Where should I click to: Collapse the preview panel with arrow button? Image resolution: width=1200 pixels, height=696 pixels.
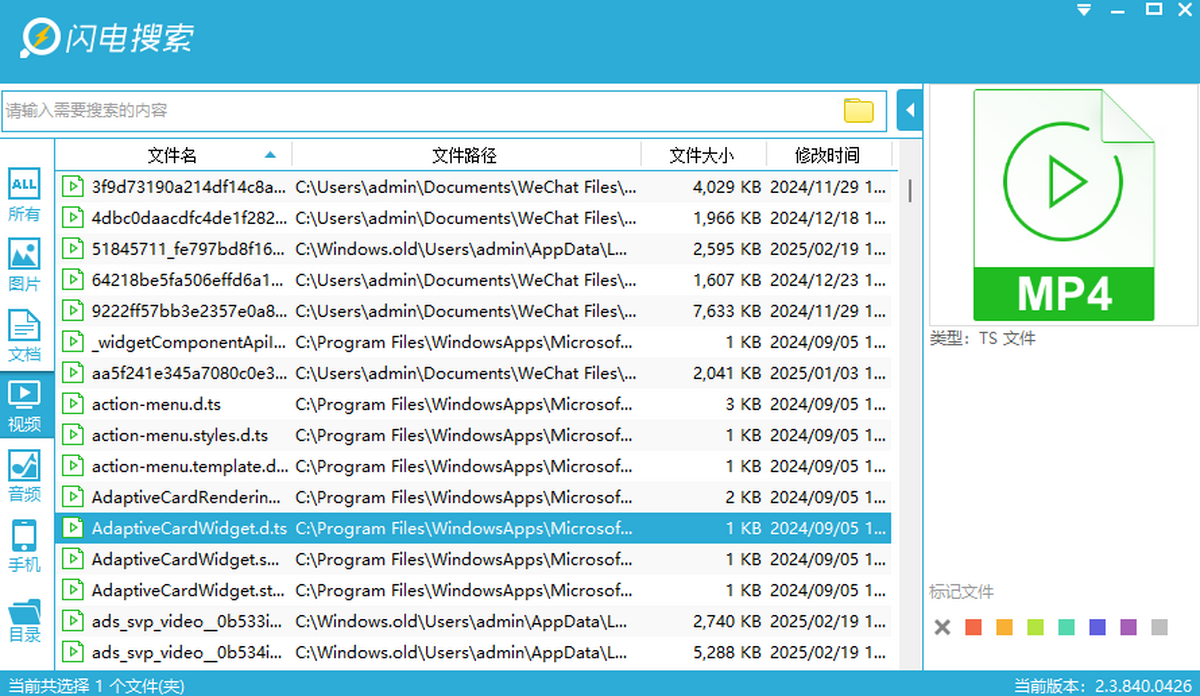point(910,110)
